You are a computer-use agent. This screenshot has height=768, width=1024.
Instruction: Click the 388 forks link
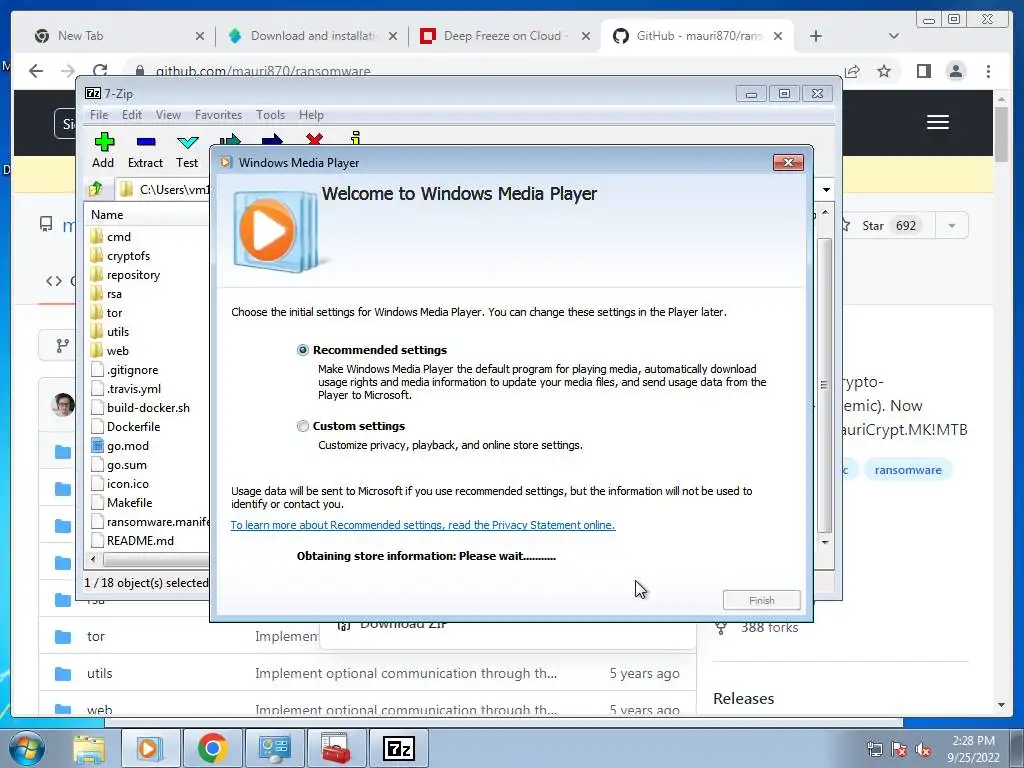click(769, 628)
